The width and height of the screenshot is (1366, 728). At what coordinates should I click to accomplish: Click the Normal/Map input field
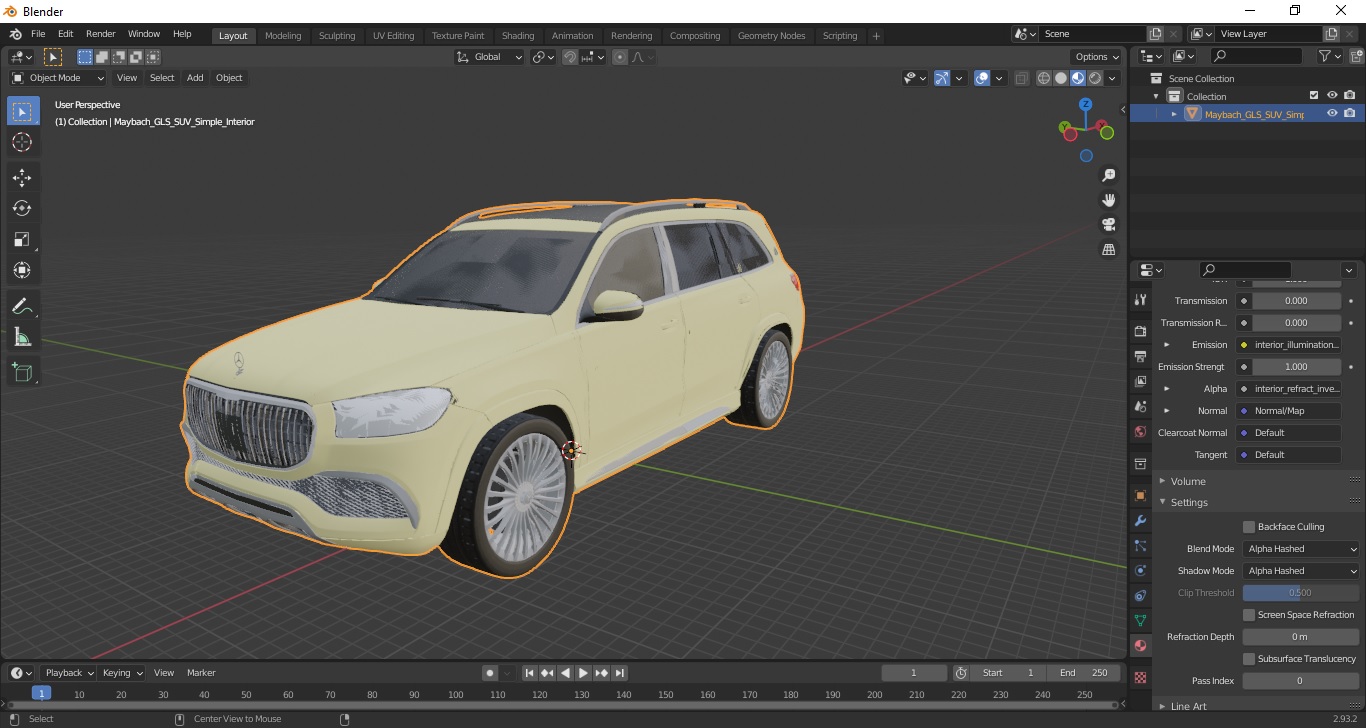tap(1288, 411)
